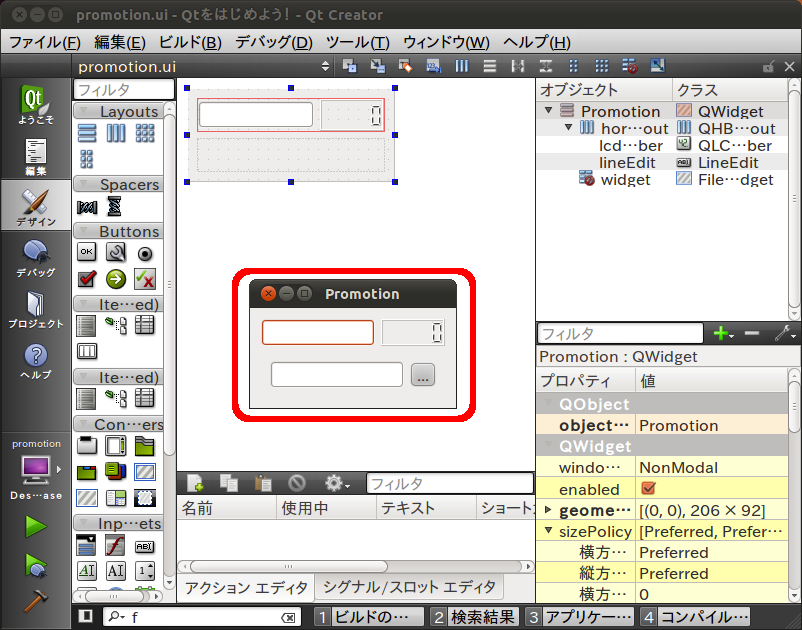
Task: Switch to デバッグ mode with the bug icon
Action: [x=35, y=256]
